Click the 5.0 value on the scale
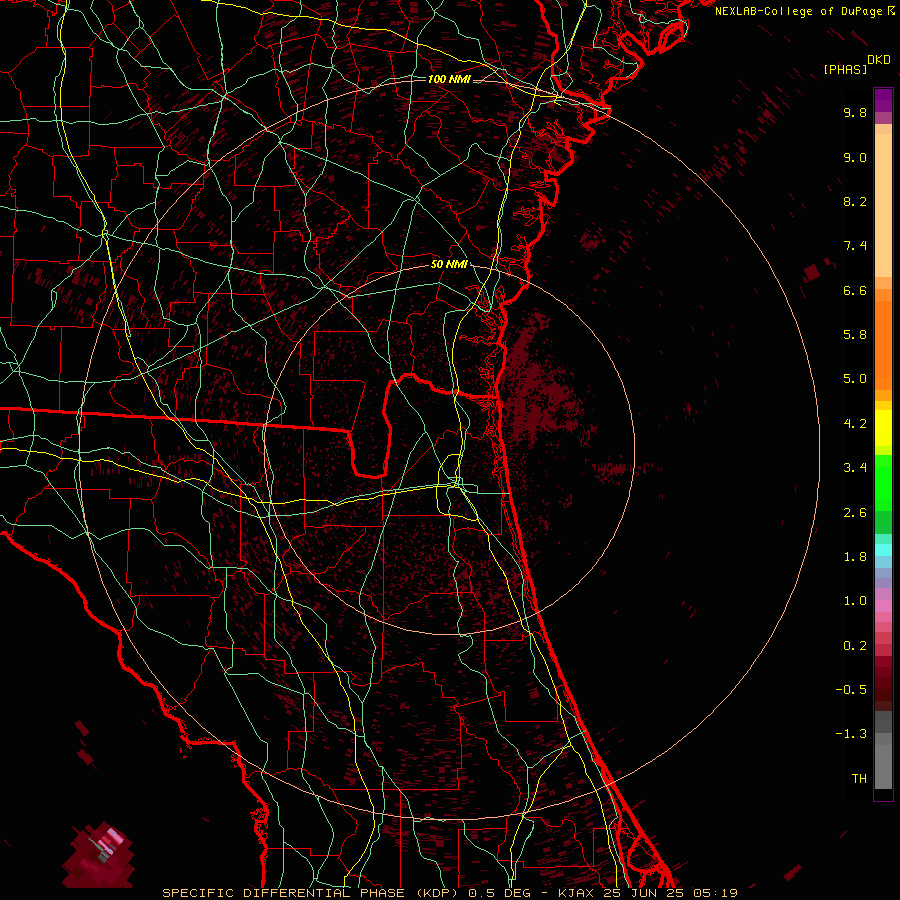Image resolution: width=900 pixels, height=900 pixels. [x=855, y=379]
